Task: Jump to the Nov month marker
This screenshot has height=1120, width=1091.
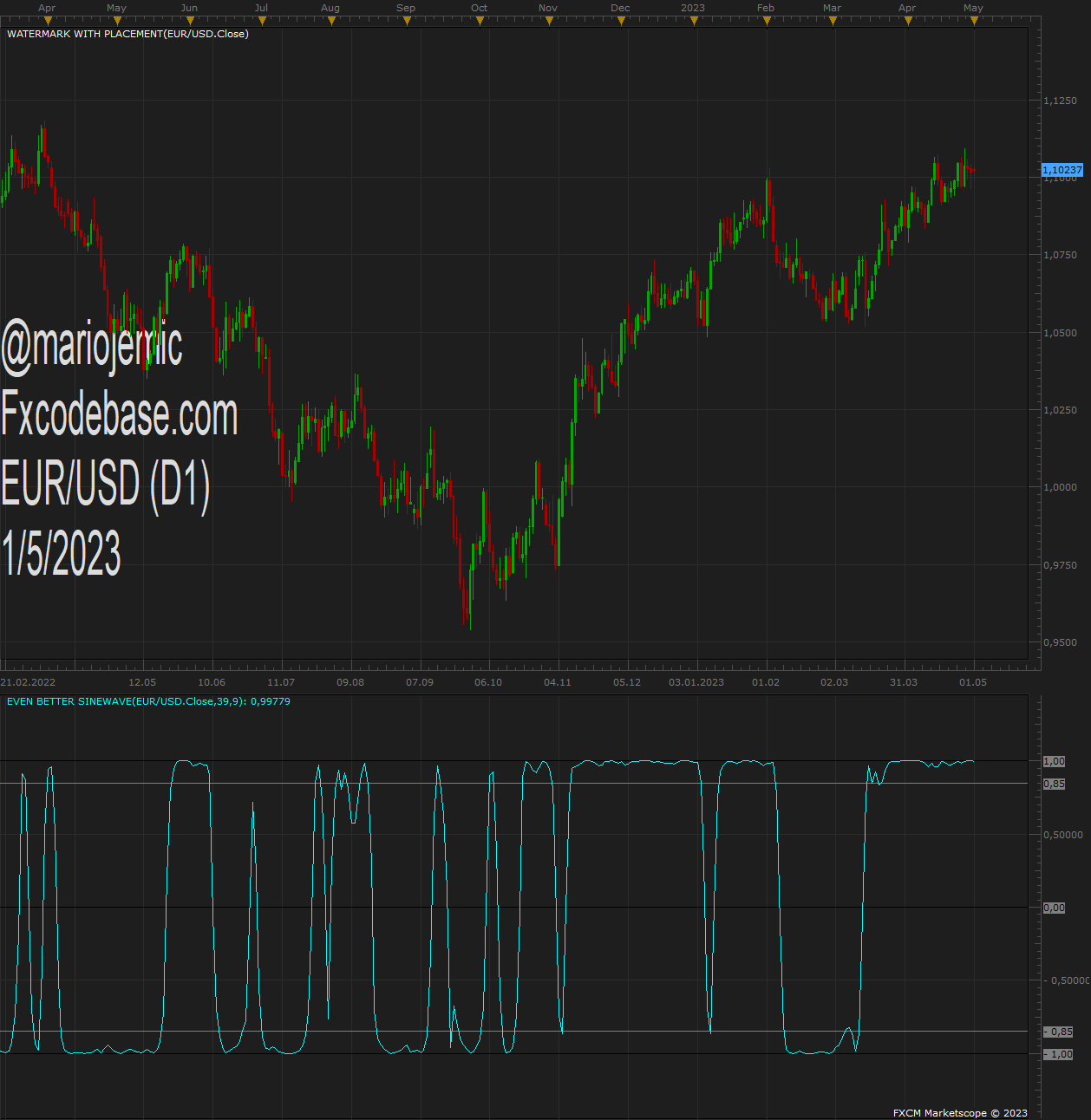Action: click(549, 21)
